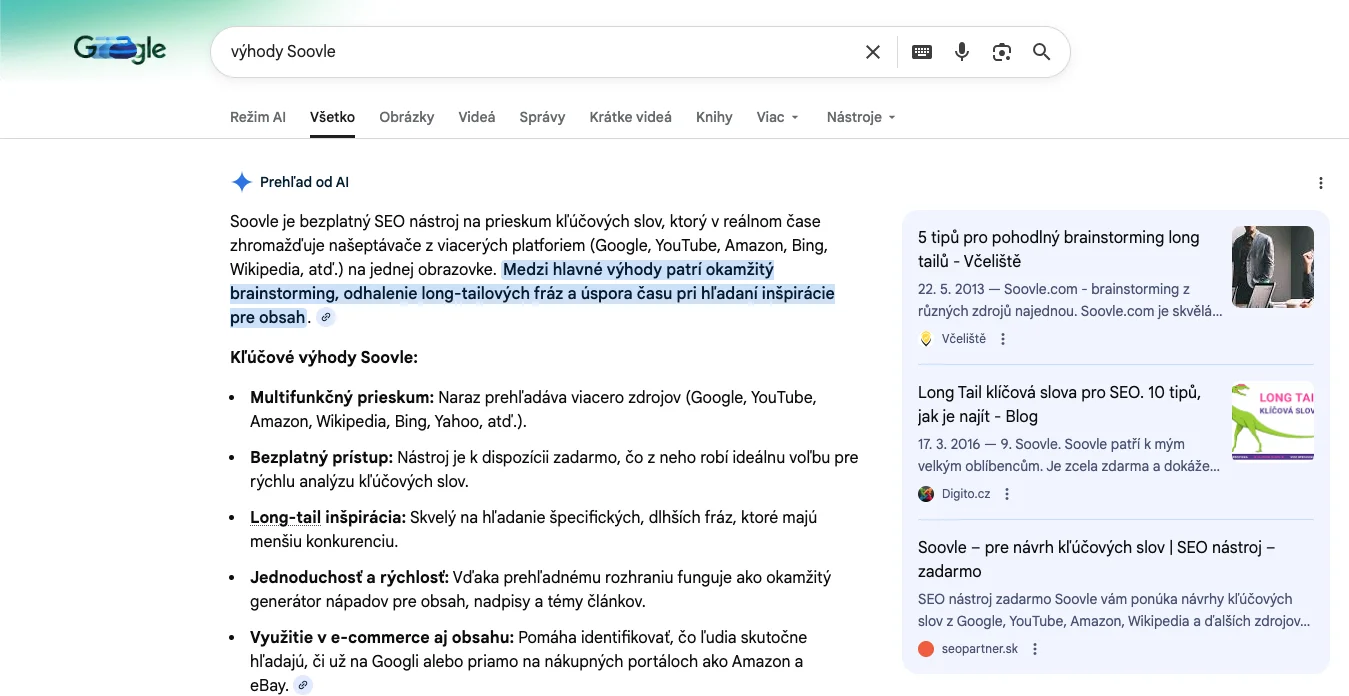Open the Long Tail klíčová slova article
Image resolution: width=1349 pixels, height=696 pixels.
point(1059,404)
